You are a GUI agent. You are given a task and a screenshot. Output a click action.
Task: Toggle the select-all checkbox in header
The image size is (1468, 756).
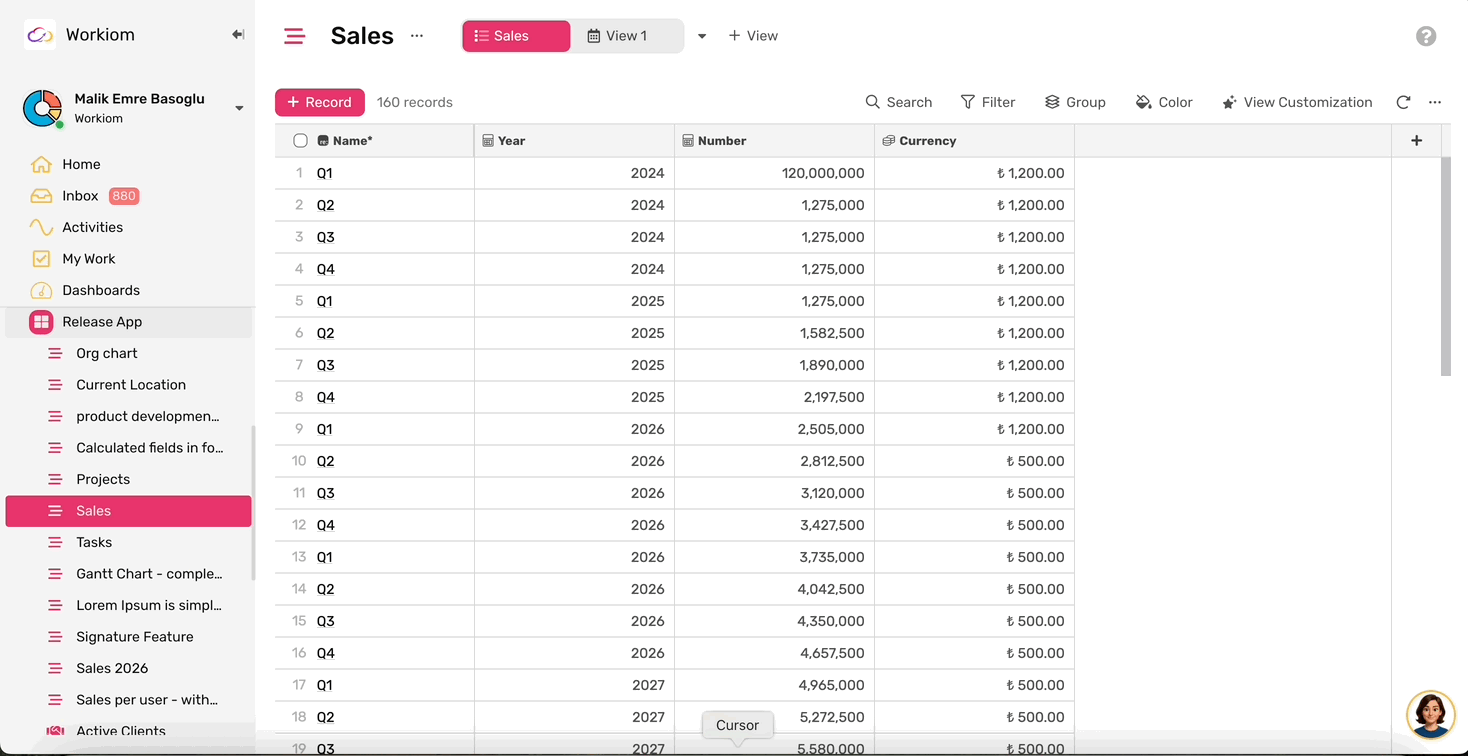(x=300, y=141)
